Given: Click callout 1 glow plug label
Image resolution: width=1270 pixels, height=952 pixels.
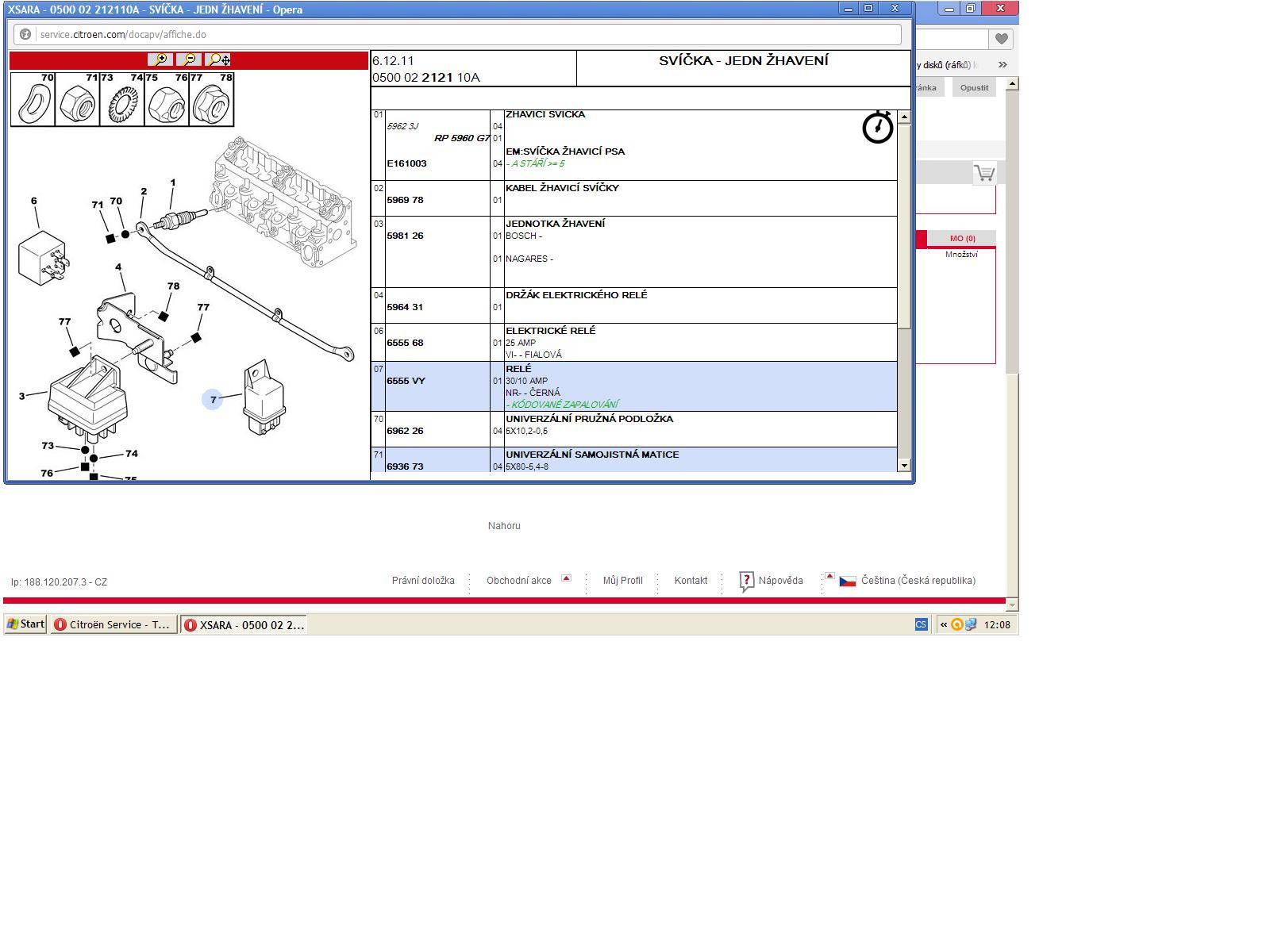Looking at the screenshot, I should pyautogui.click(x=173, y=182).
